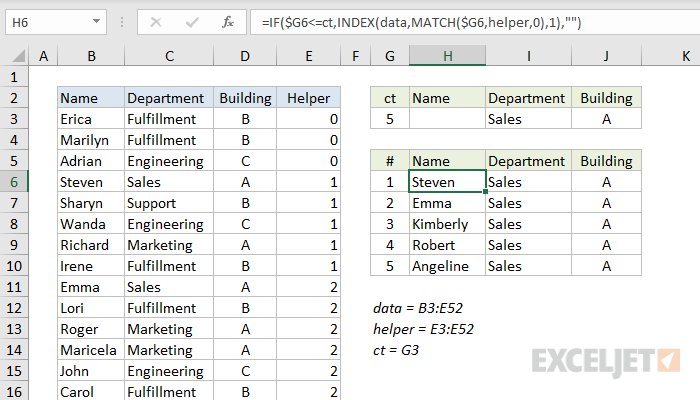Click the cell containing Kimberly

point(447,224)
